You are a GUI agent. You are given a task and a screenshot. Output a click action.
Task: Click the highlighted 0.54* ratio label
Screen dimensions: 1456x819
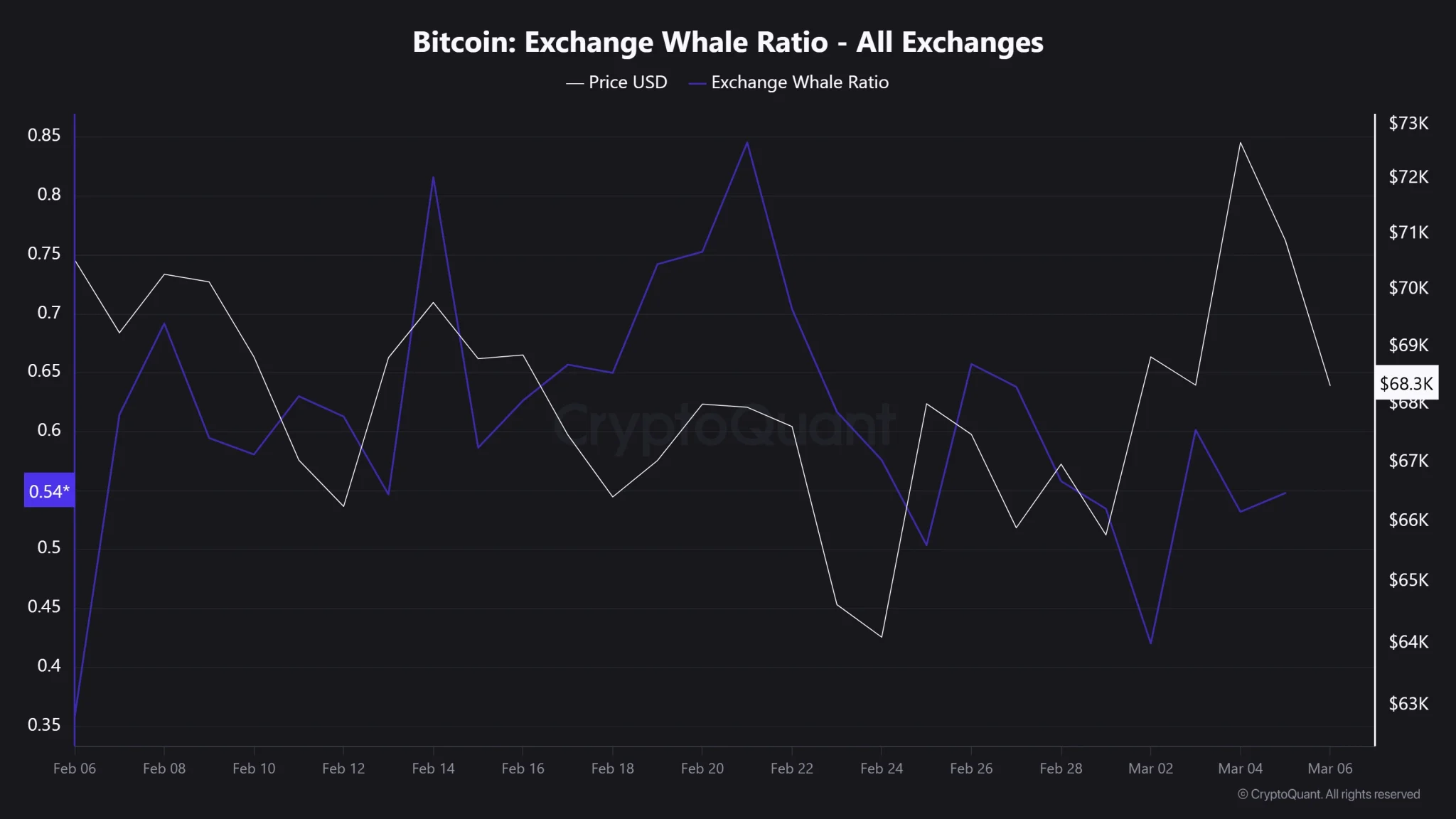coord(49,491)
